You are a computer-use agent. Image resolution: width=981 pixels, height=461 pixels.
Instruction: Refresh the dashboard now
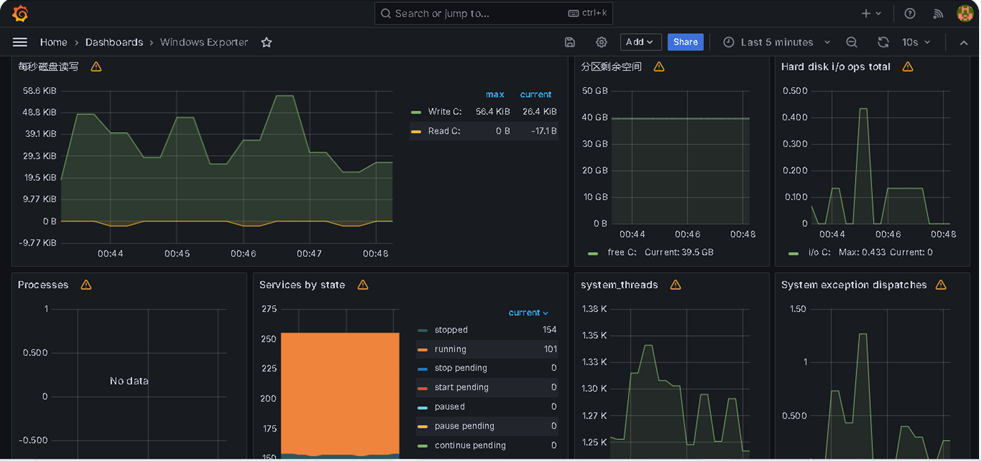pos(883,43)
